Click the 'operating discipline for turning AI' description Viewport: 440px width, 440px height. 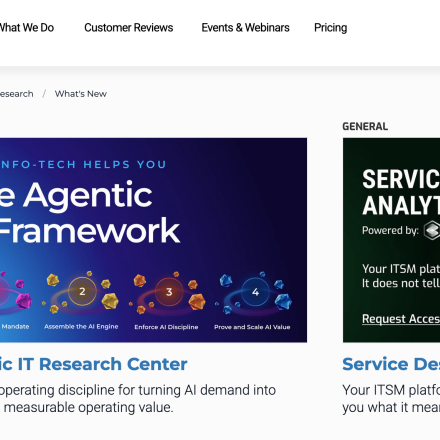pyautogui.click(x=138, y=399)
